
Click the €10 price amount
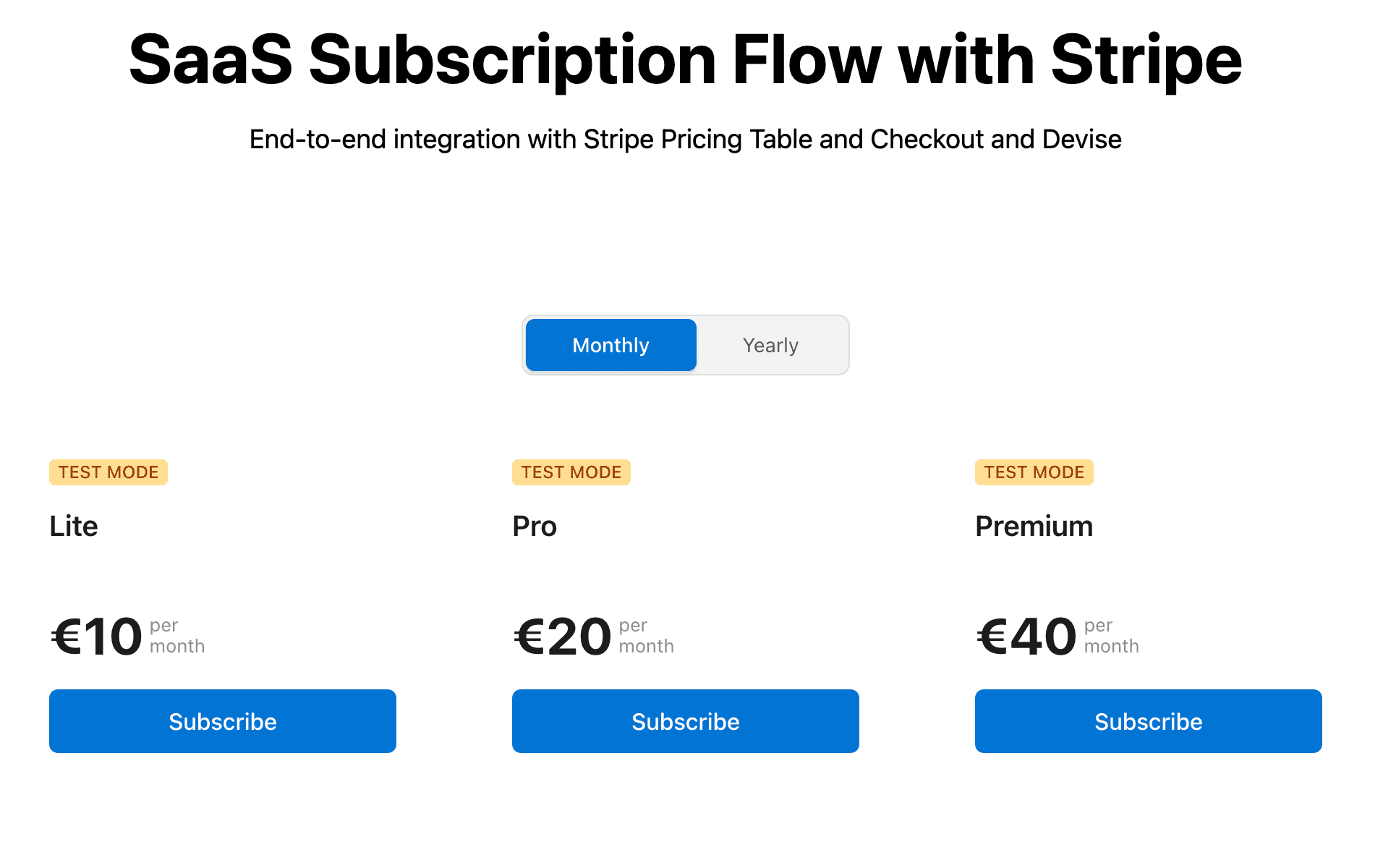(97, 637)
